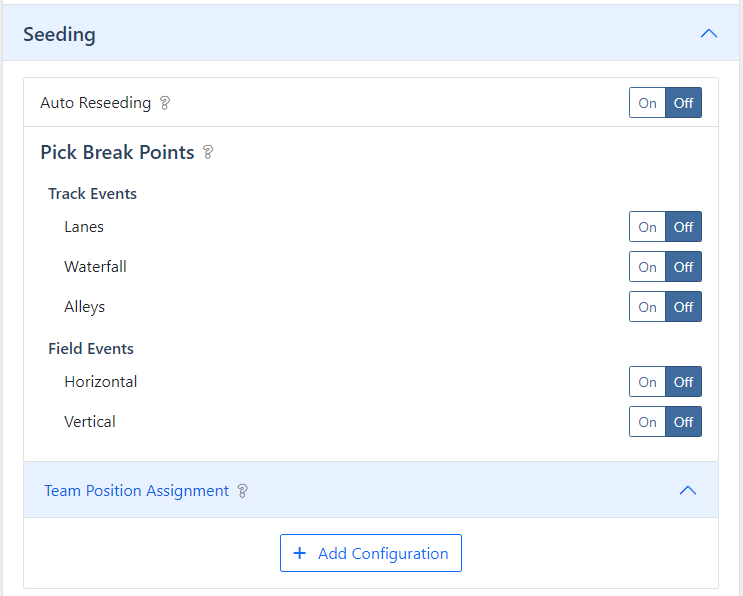Set Lanes toggle to Off
Viewport: 743px width, 596px height.
683,227
